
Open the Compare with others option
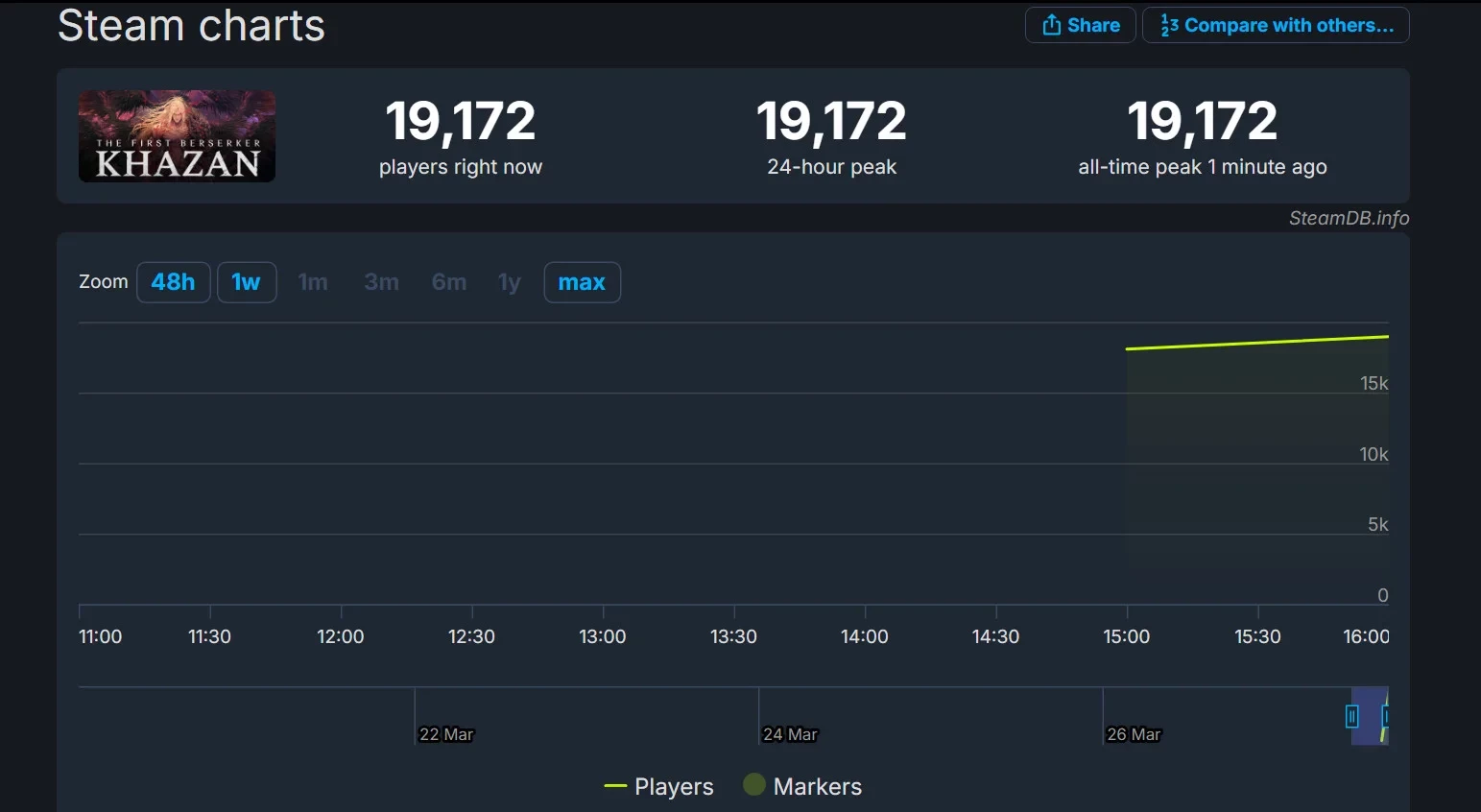point(1276,25)
